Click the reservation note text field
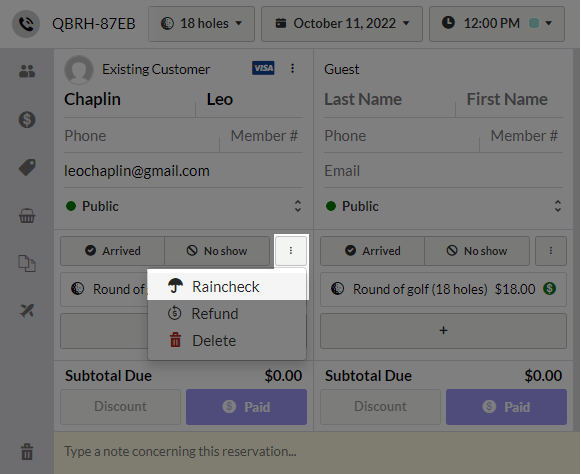Image resolution: width=581 pixels, height=474 pixels. [x=316, y=452]
